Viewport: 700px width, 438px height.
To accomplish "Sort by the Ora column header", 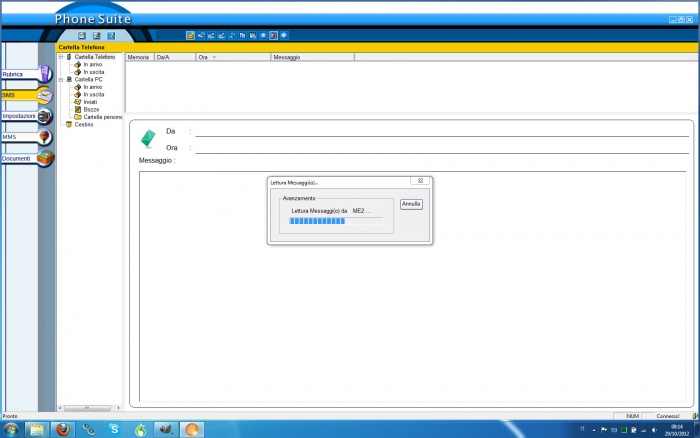I will point(233,57).
